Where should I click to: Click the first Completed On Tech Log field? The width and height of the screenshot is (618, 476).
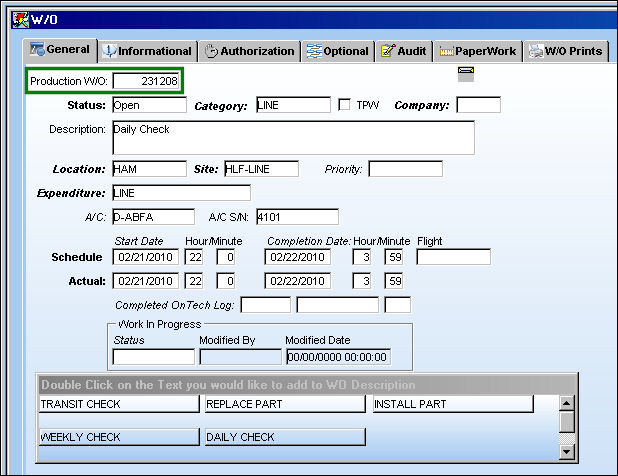[x=266, y=305]
